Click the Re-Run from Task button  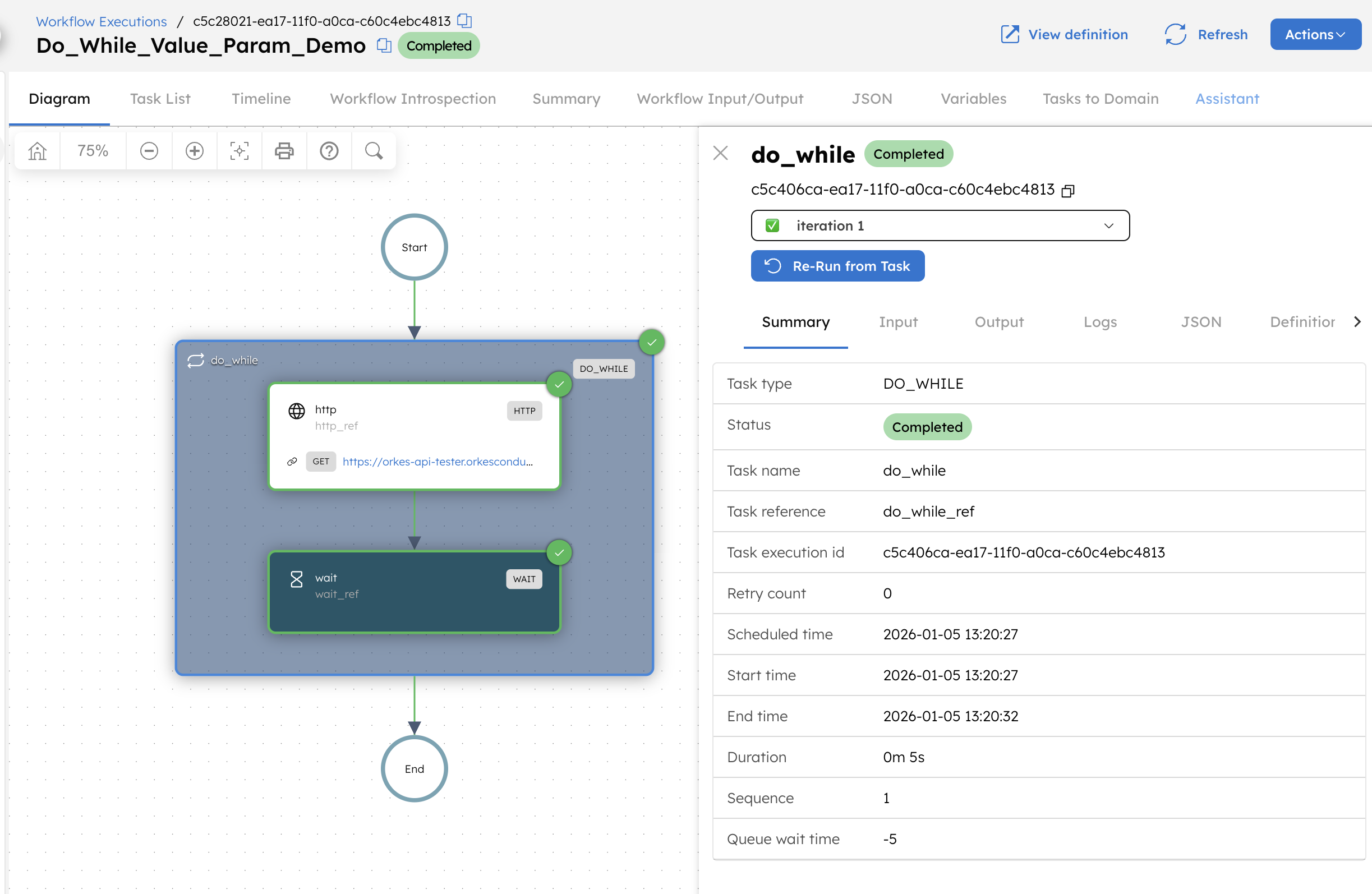click(837, 266)
